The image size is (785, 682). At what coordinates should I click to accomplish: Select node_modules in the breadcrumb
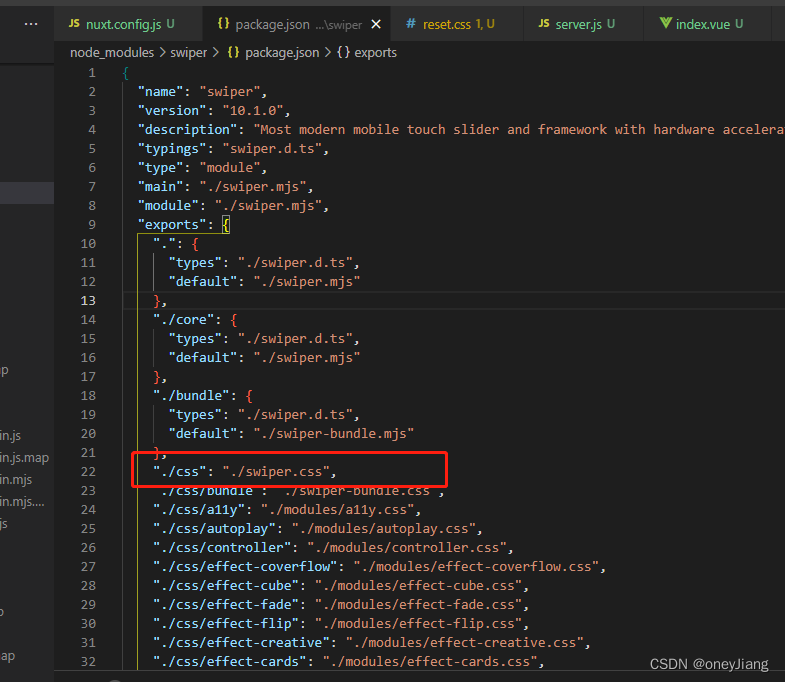pyautogui.click(x=112, y=53)
